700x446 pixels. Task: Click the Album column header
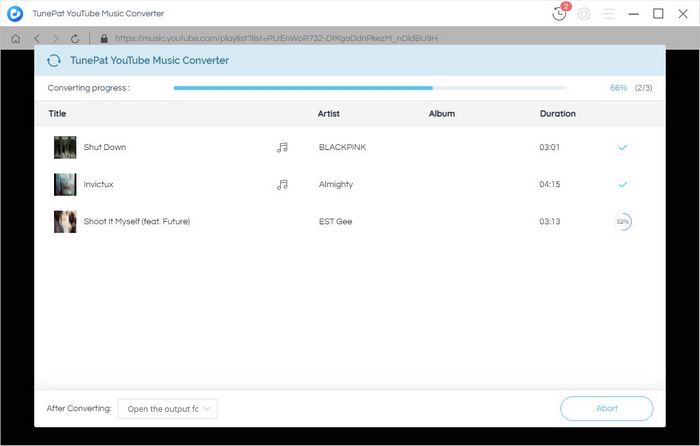pyautogui.click(x=442, y=113)
